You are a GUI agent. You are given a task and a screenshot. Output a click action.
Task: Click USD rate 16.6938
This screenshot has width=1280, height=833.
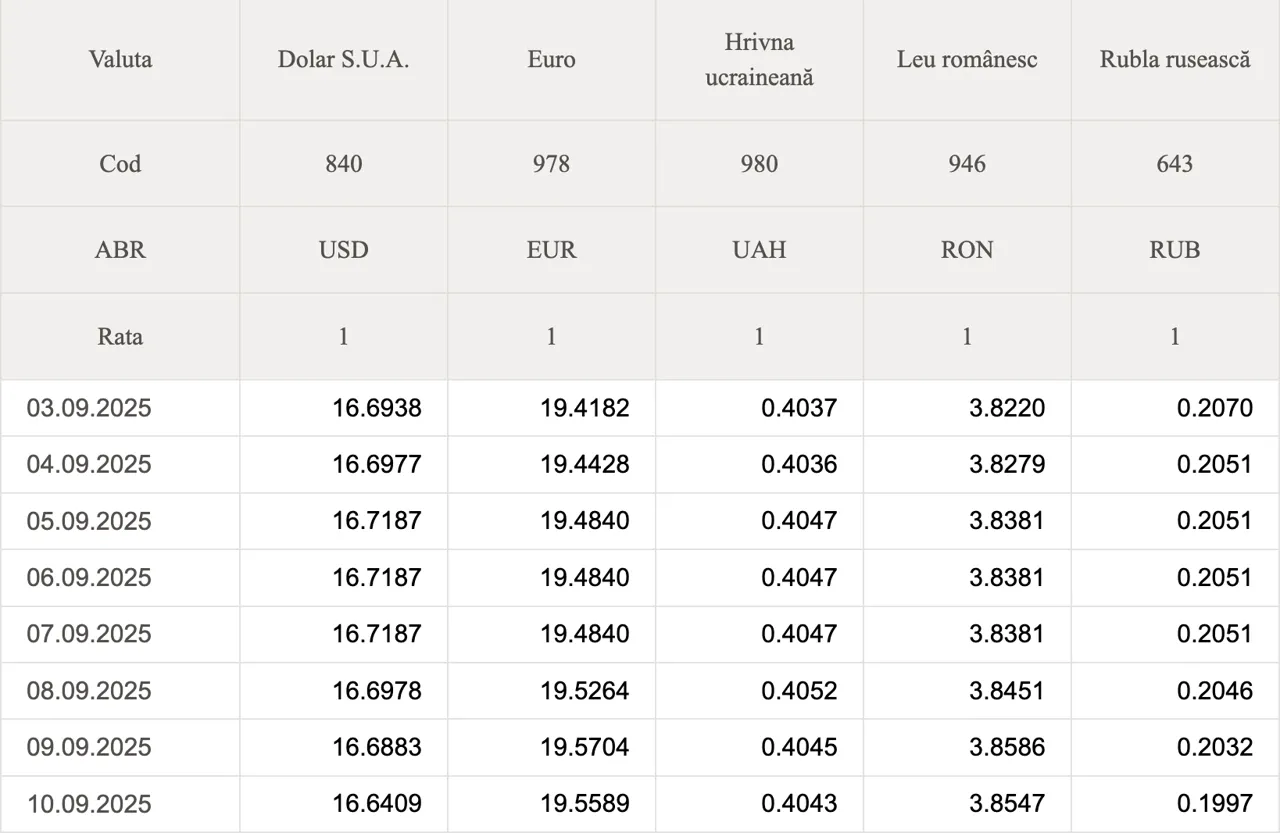pyautogui.click(x=377, y=408)
